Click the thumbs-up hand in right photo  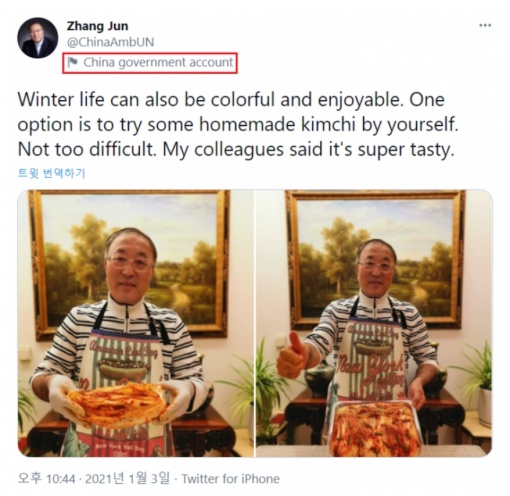(x=293, y=355)
